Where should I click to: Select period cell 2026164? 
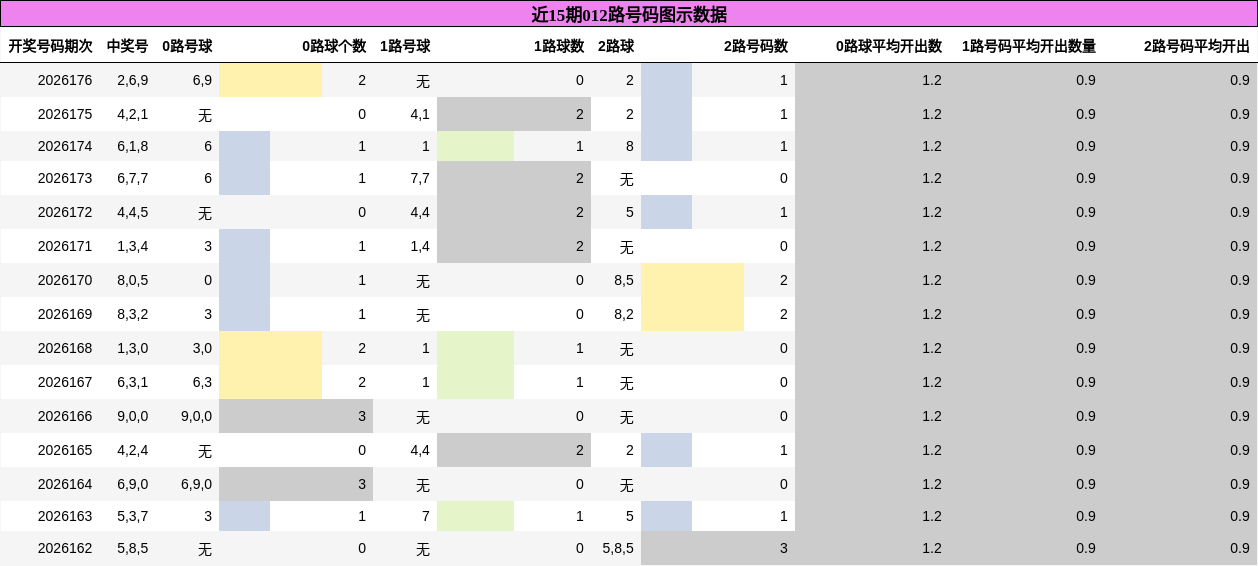click(65, 484)
